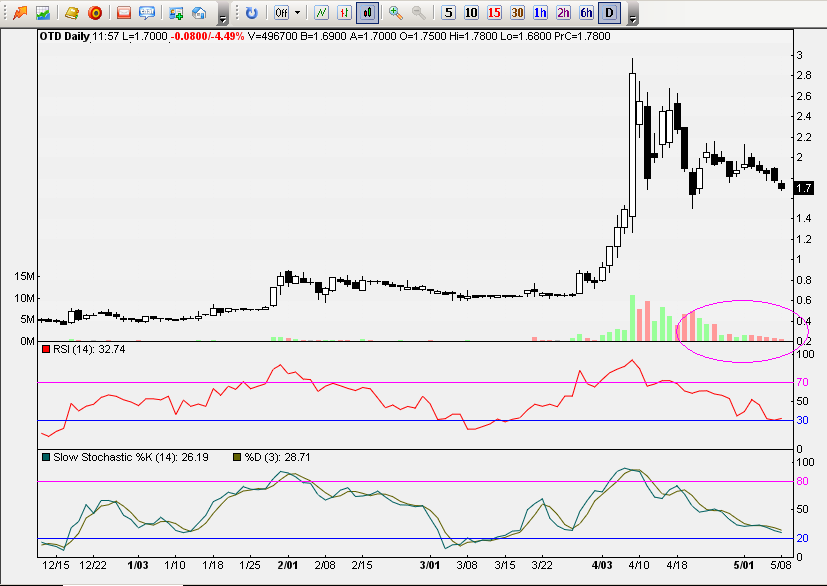Screen dimensions: 827x586
Task: Click the -0.0800/-4.49% change value
Action: [207, 36]
